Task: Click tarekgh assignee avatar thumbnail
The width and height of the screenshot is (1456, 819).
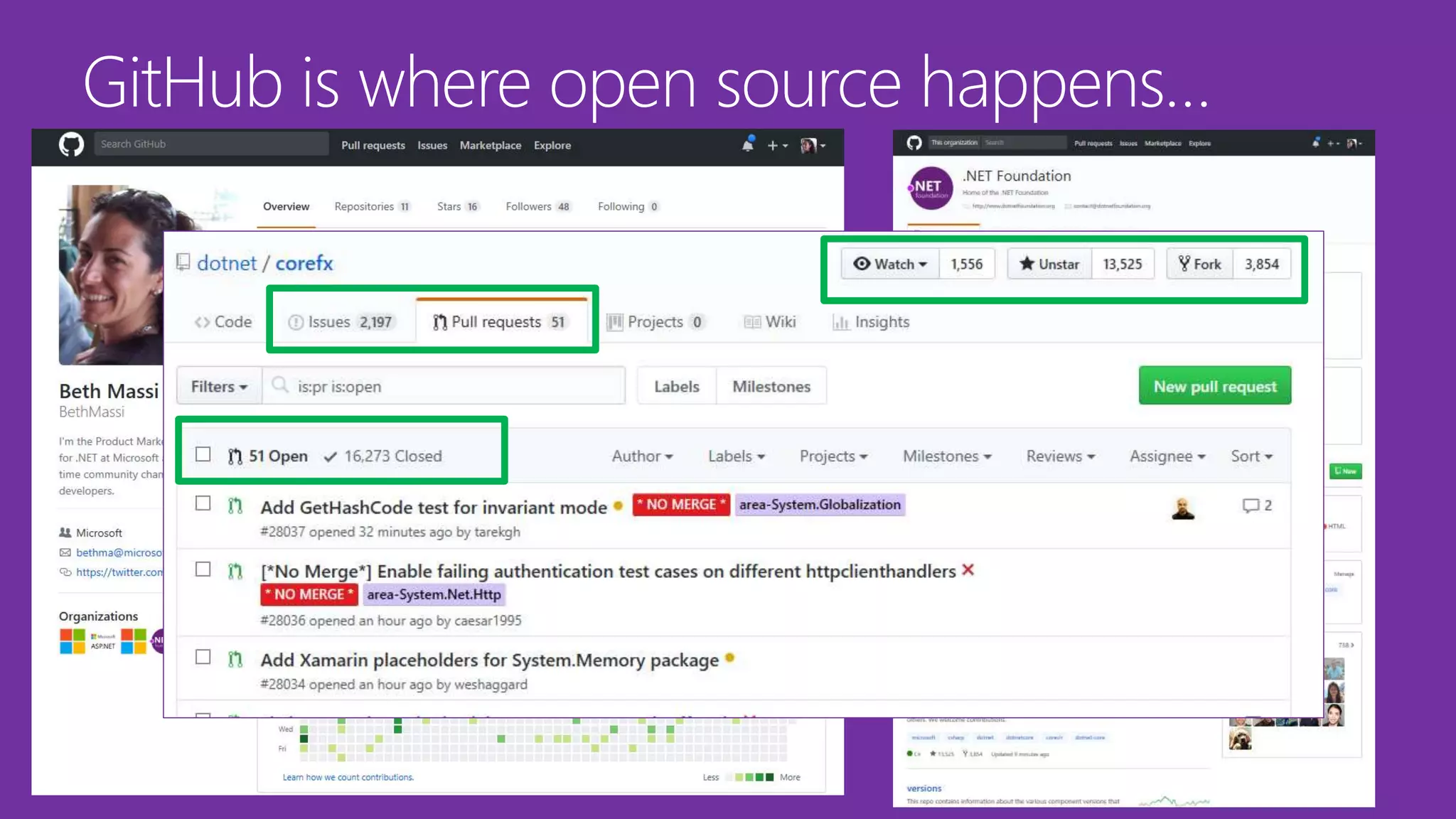Action: [x=1183, y=508]
